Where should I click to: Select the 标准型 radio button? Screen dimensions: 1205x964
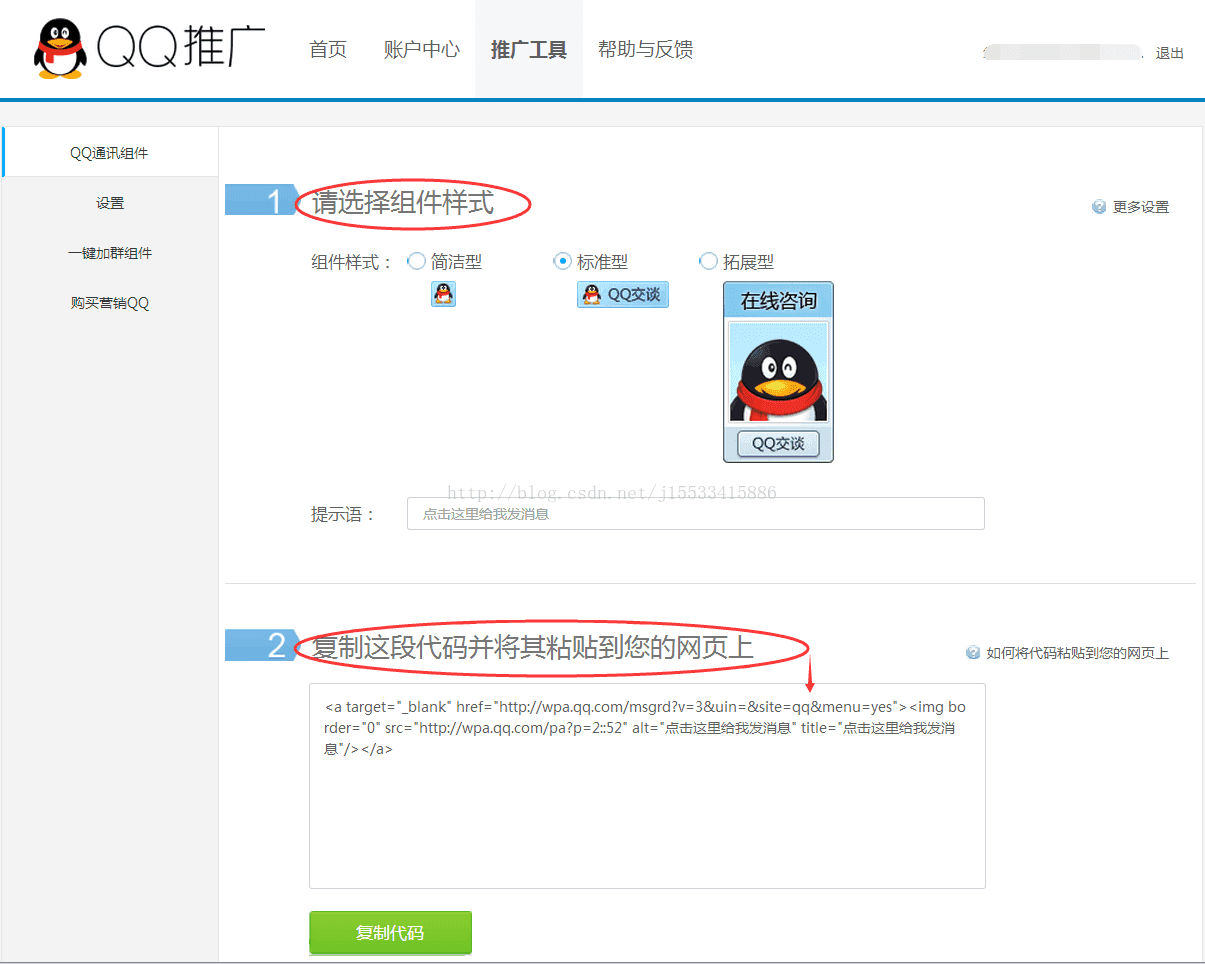[x=562, y=261]
